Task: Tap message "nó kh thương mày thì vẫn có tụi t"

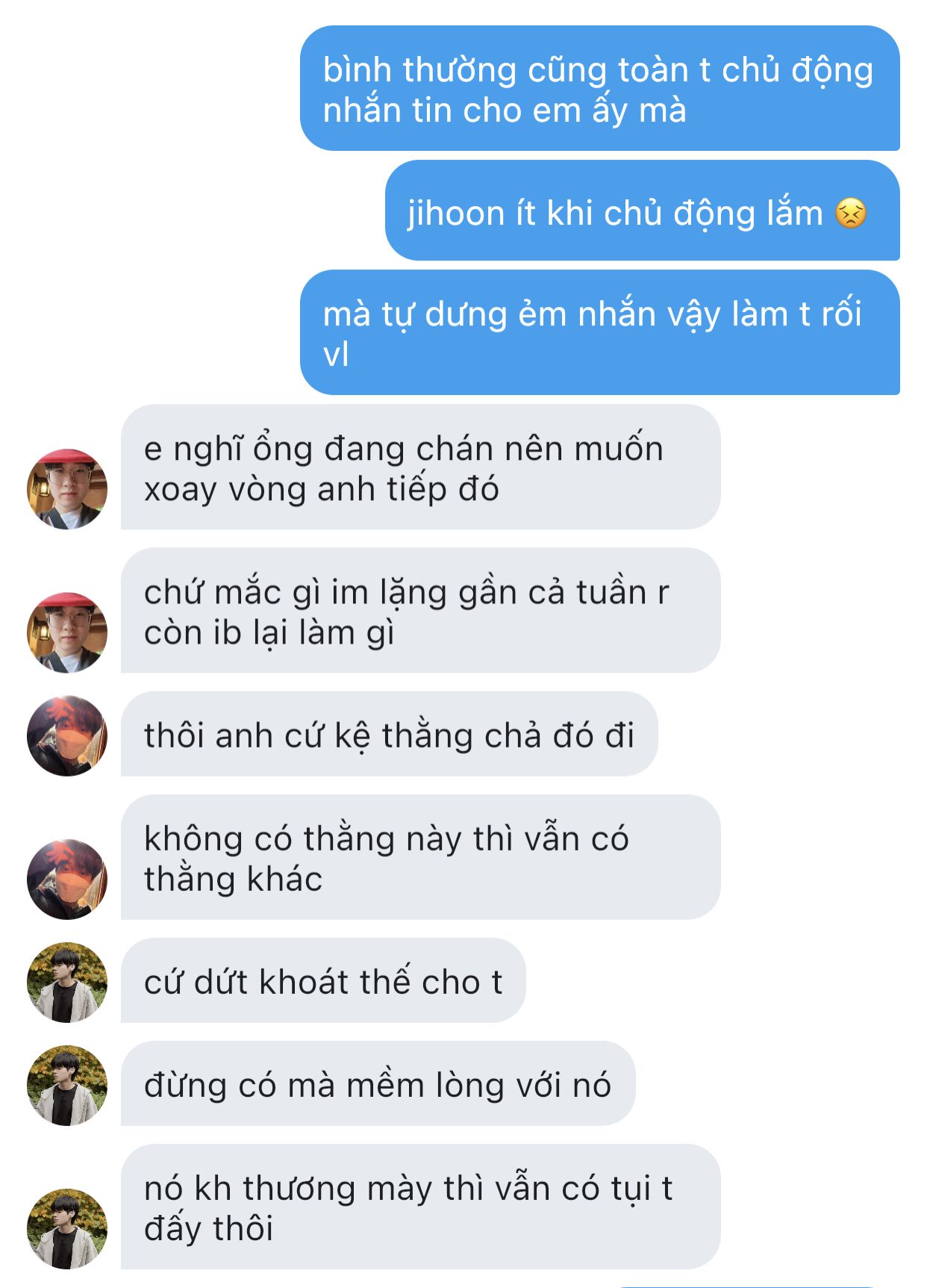Action: click(x=421, y=1207)
